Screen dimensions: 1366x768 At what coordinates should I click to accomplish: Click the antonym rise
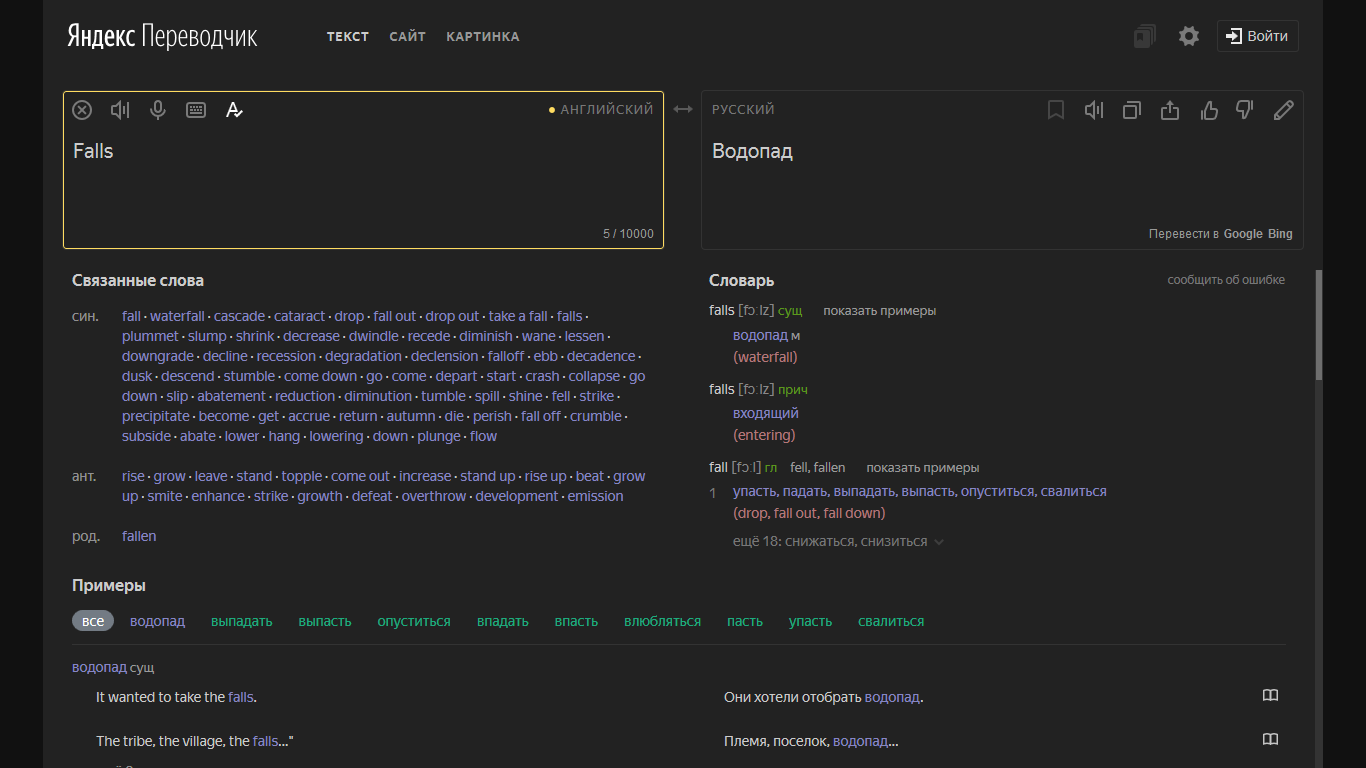point(133,476)
